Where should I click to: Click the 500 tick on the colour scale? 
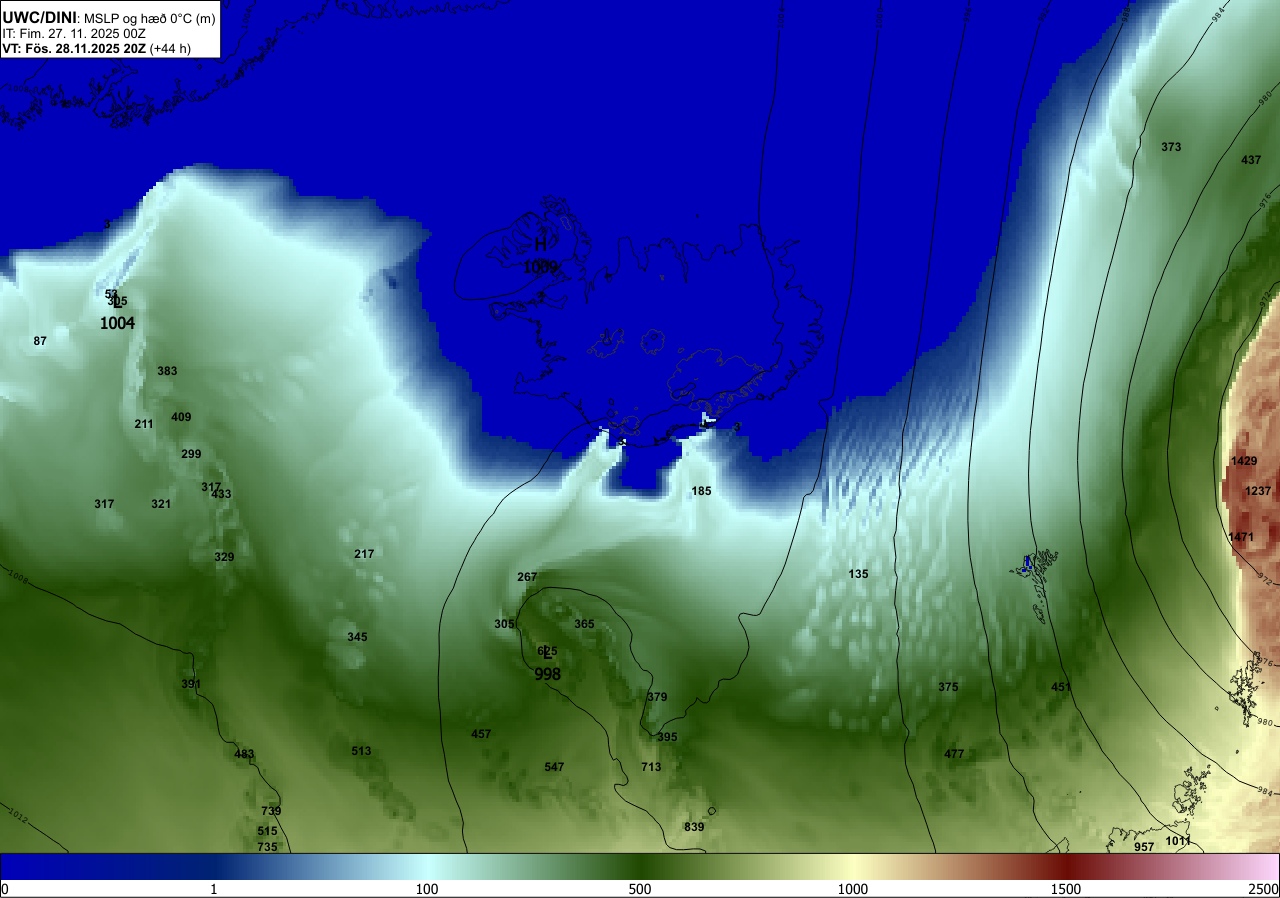click(x=640, y=889)
